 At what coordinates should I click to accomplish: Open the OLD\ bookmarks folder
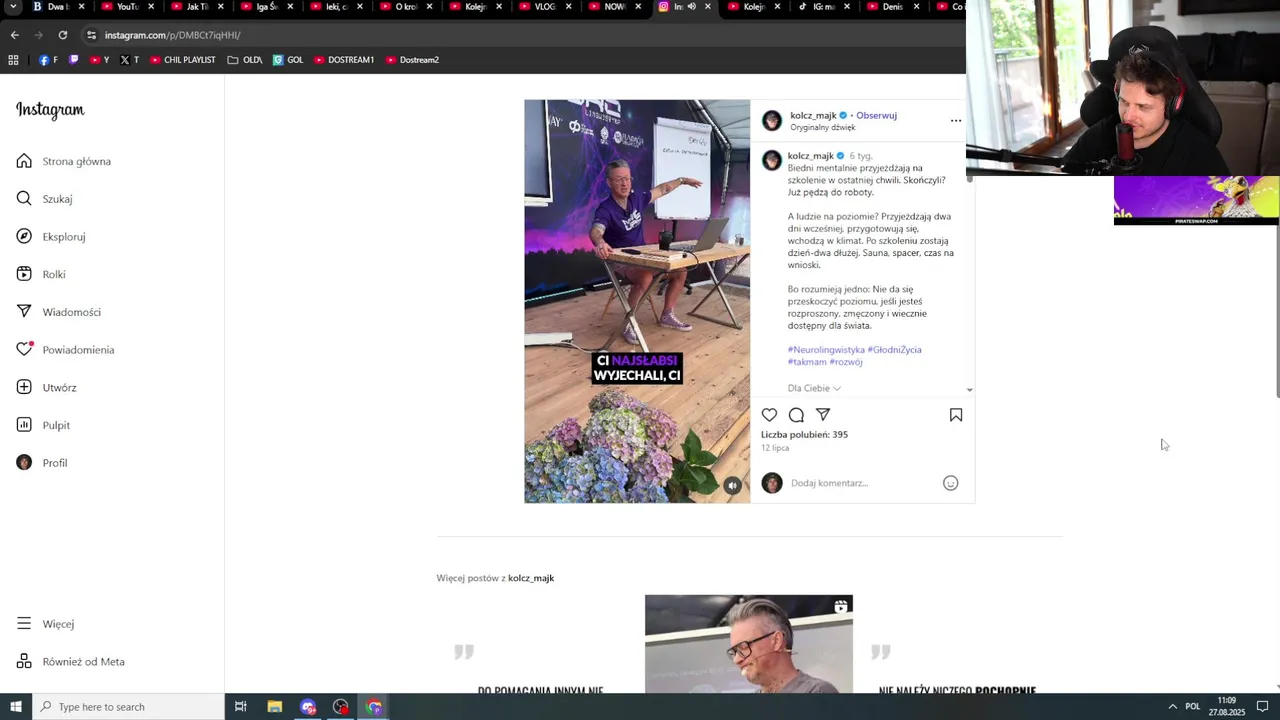pyautogui.click(x=245, y=60)
